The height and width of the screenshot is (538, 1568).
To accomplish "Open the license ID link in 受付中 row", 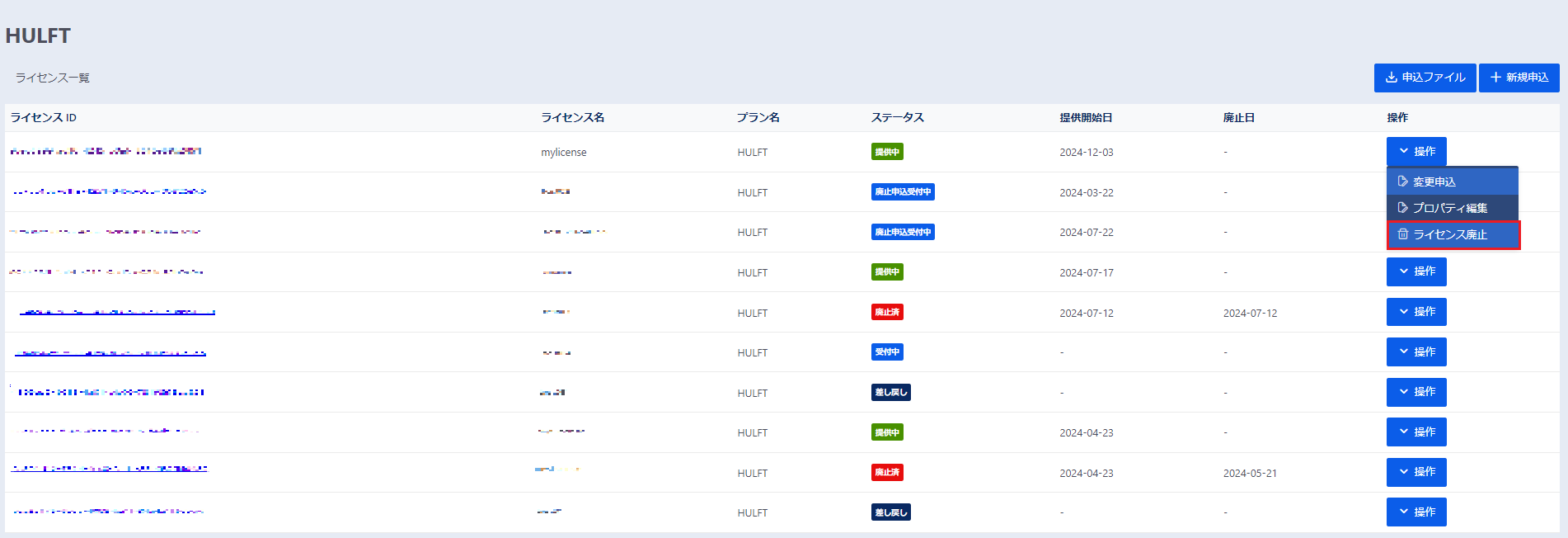I will click(110, 353).
